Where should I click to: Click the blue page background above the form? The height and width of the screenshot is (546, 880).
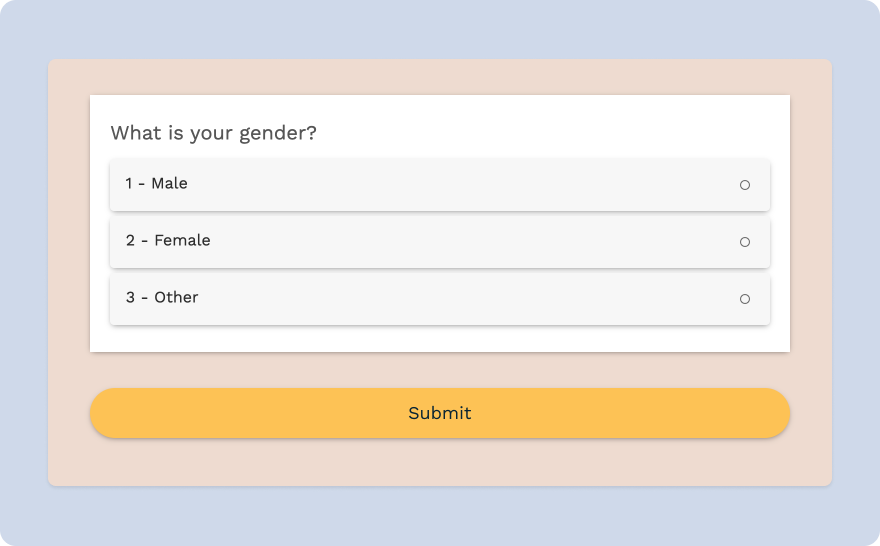(x=439, y=28)
